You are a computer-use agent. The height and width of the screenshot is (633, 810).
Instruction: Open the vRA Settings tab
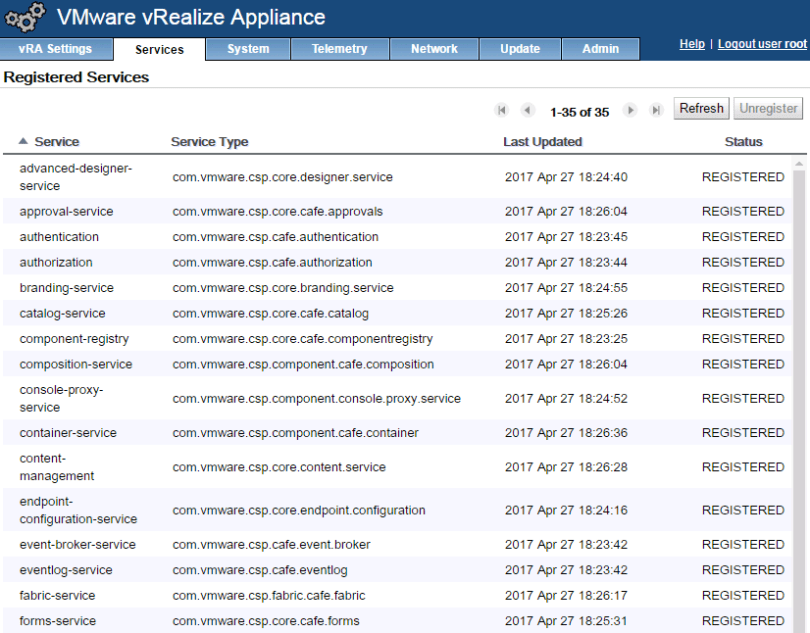pos(55,49)
